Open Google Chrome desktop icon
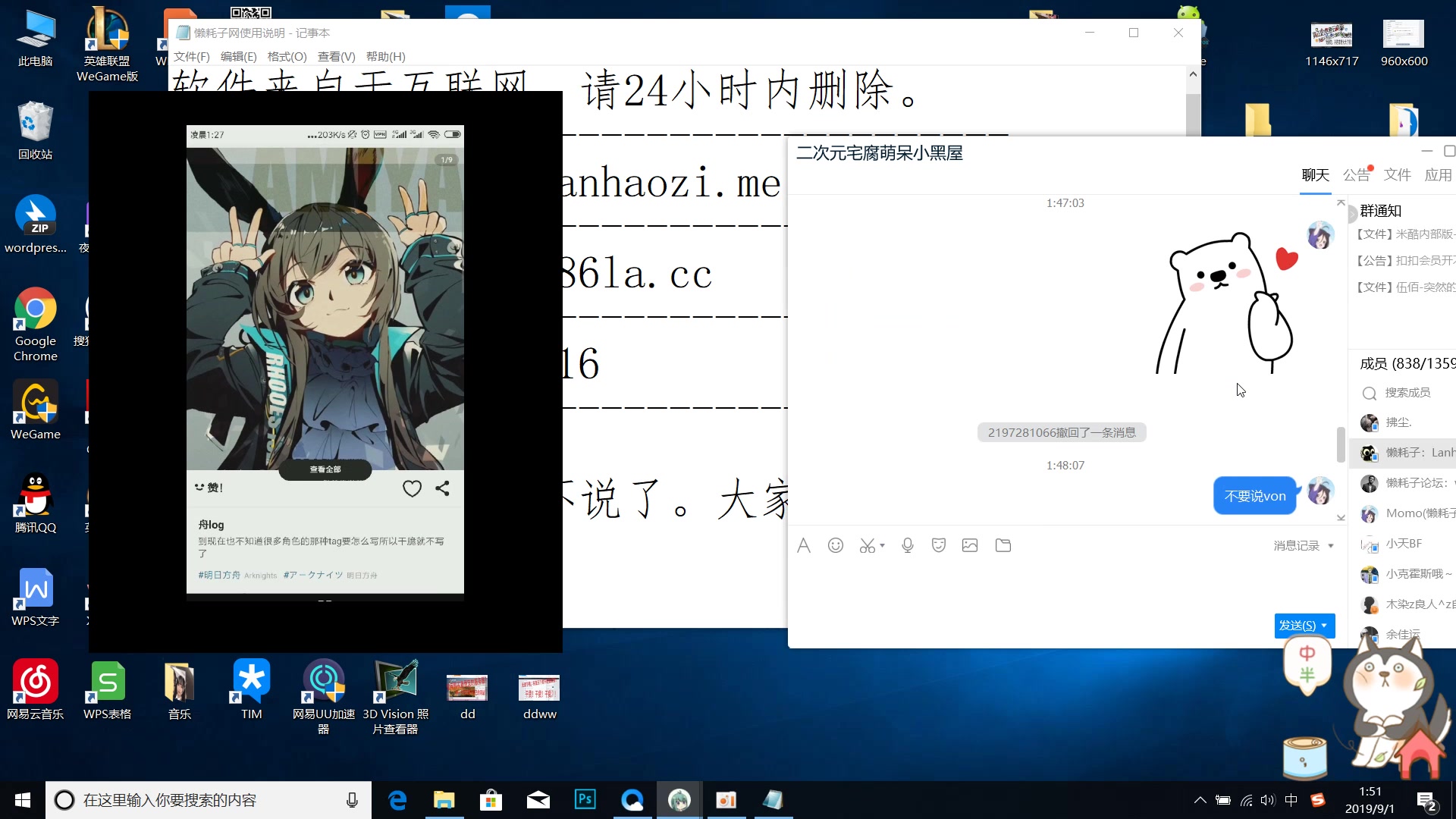The image size is (1456, 819). [36, 325]
